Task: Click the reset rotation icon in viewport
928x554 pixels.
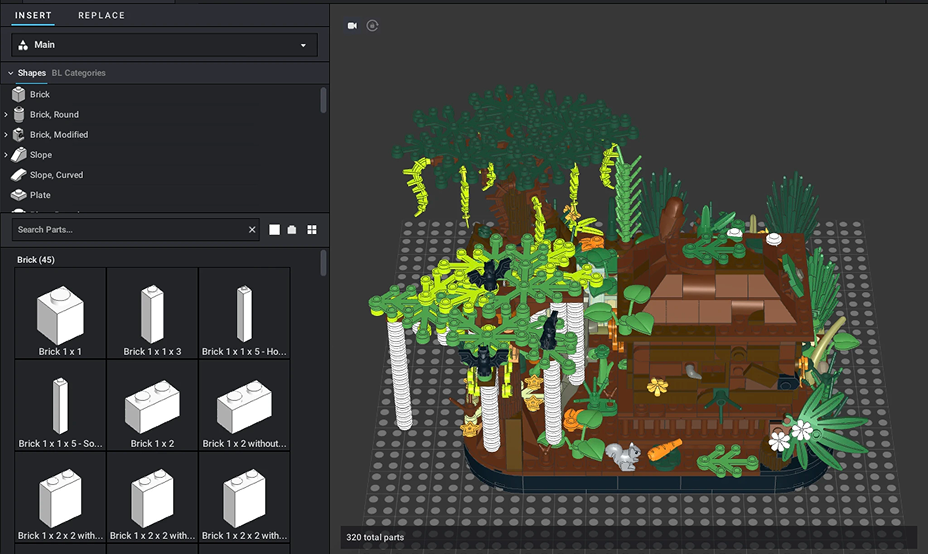Action: 372,25
